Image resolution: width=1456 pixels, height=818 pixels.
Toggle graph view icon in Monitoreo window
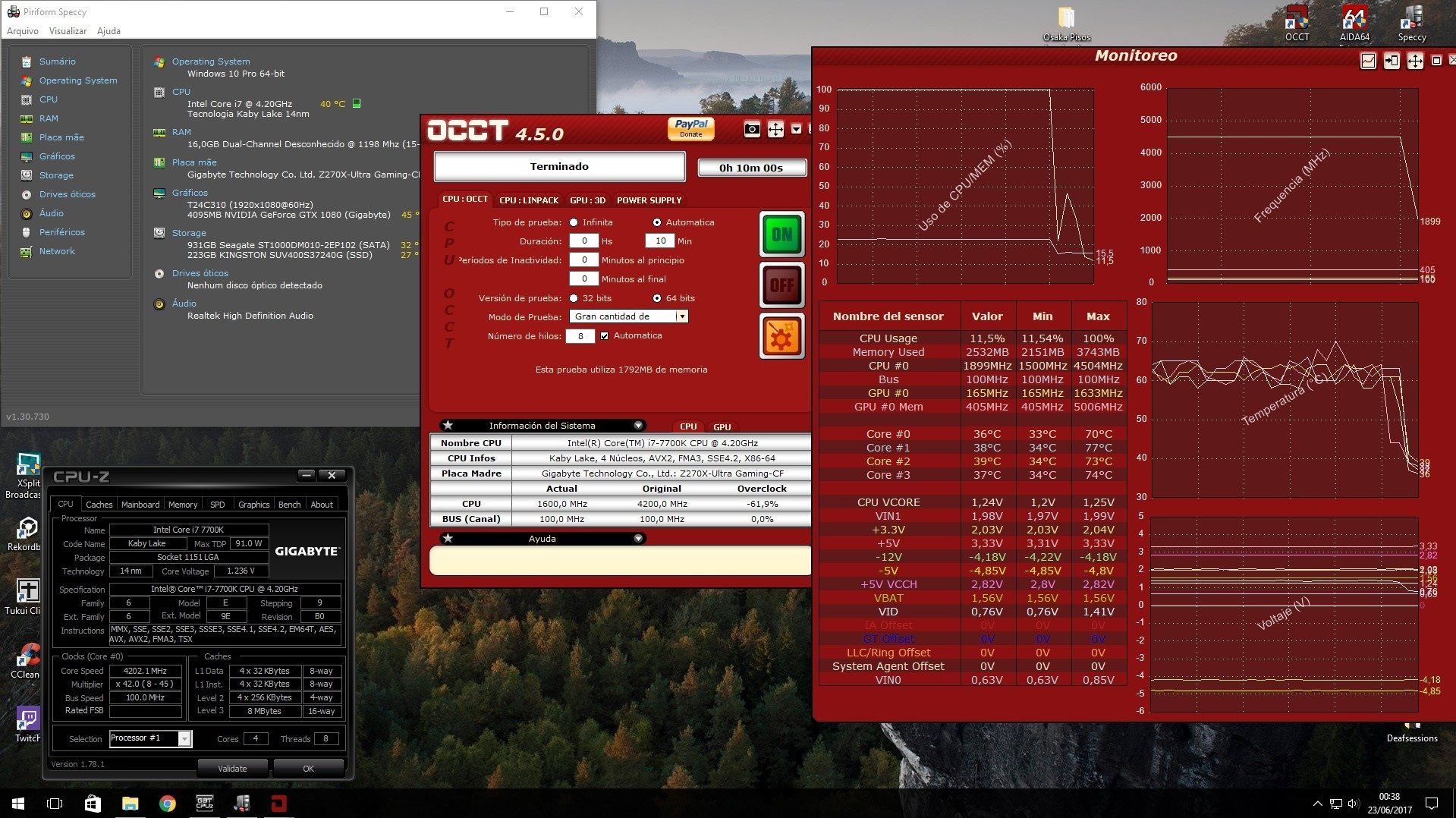1368,61
